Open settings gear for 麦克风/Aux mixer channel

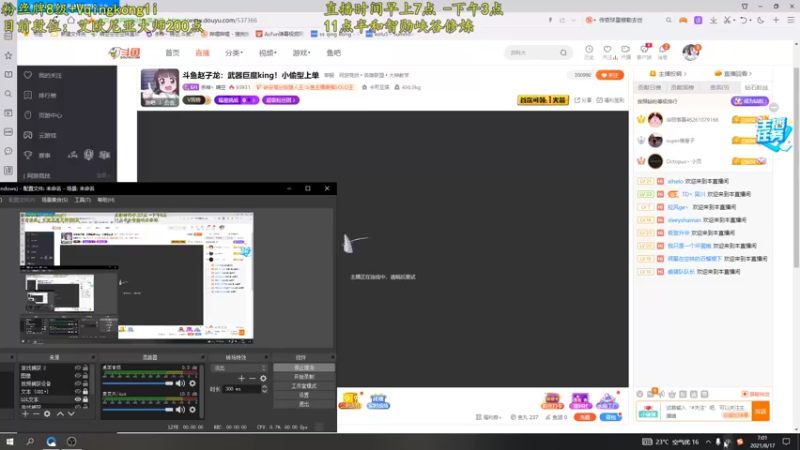[x=192, y=409]
